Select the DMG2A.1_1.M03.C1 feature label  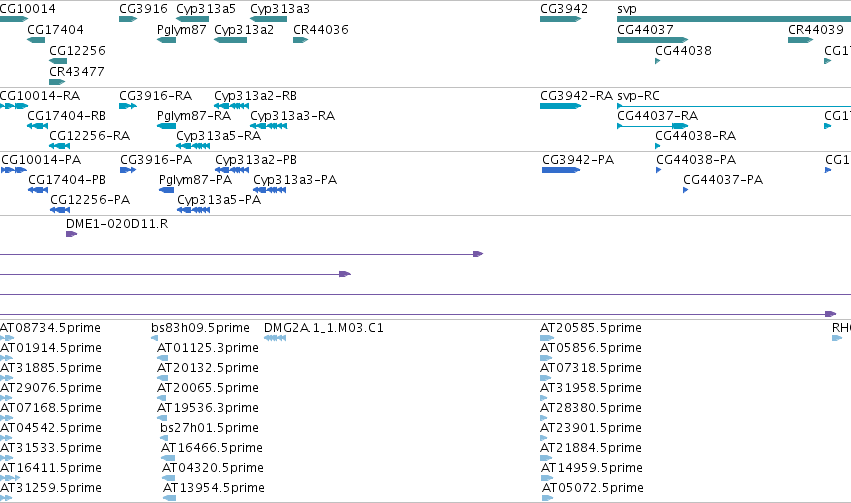pos(323,328)
